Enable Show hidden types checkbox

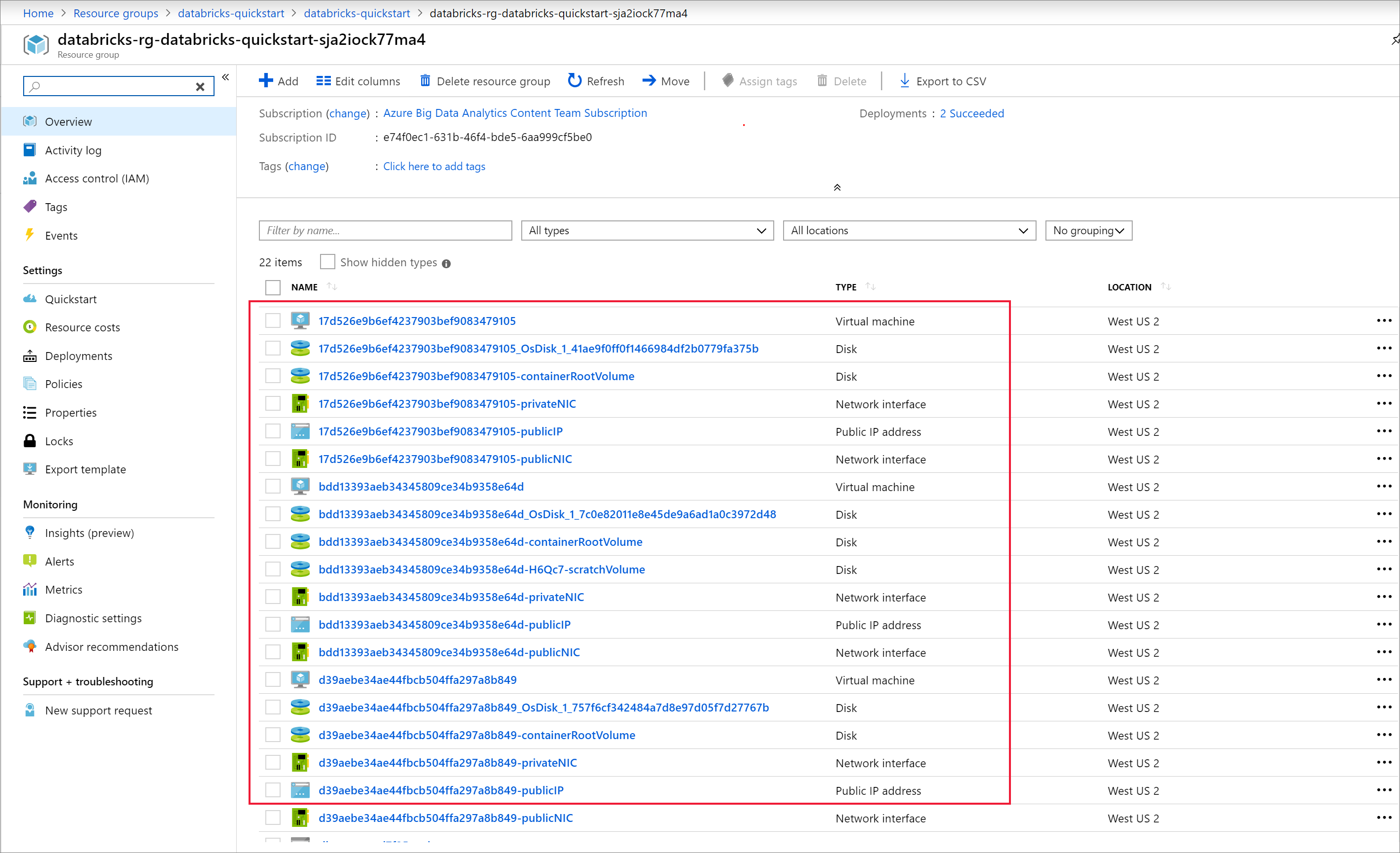tap(327, 262)
